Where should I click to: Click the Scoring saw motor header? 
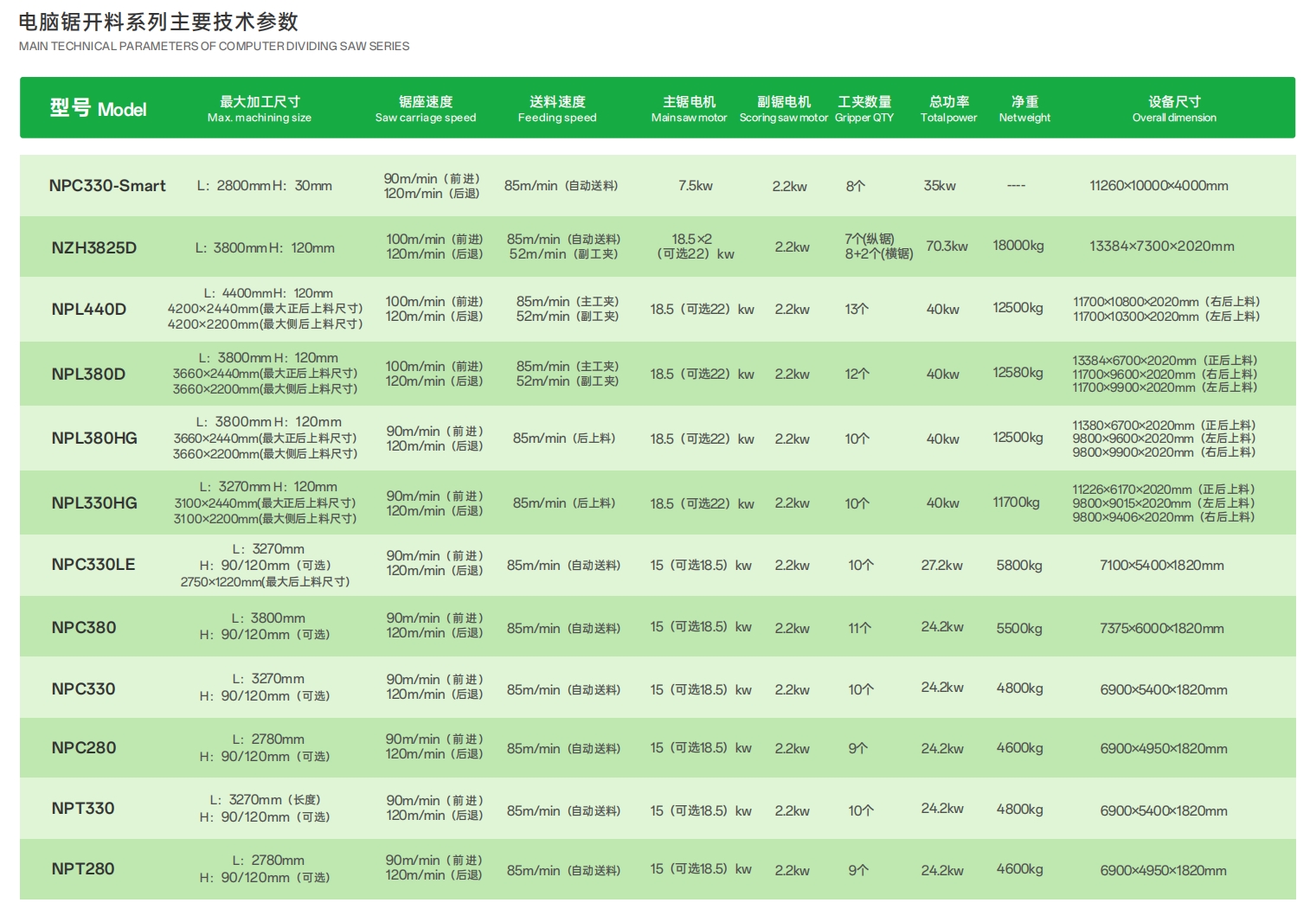(x=784, y=109)
